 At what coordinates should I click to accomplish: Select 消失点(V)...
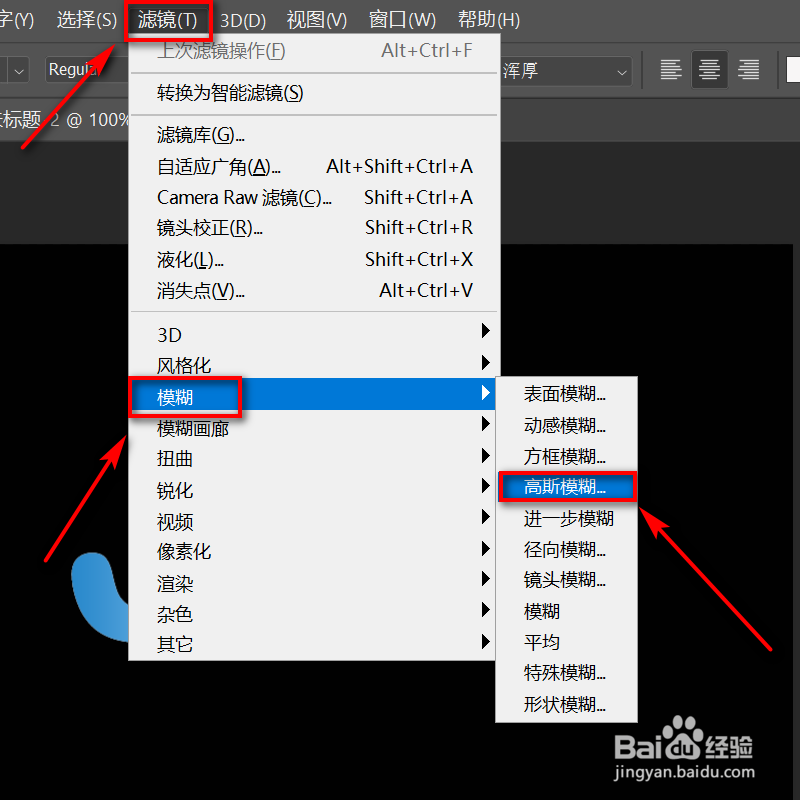314,291
